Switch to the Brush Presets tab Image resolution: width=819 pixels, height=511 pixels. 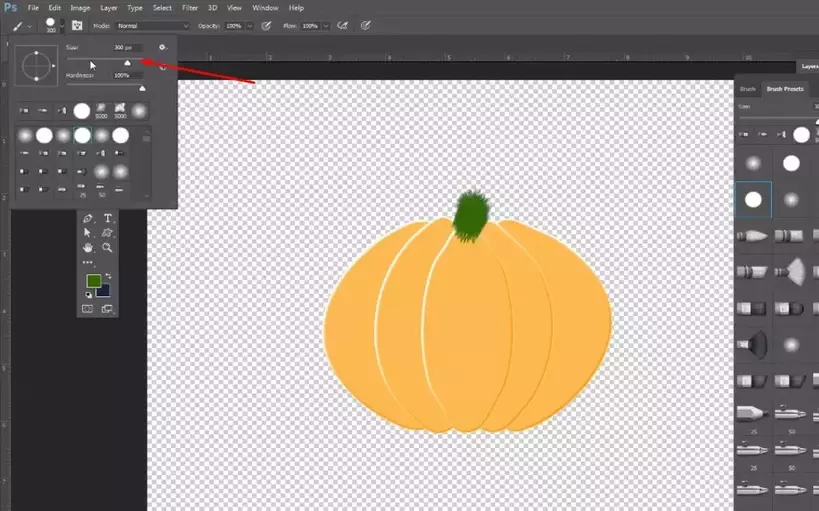tap(785, 89)
